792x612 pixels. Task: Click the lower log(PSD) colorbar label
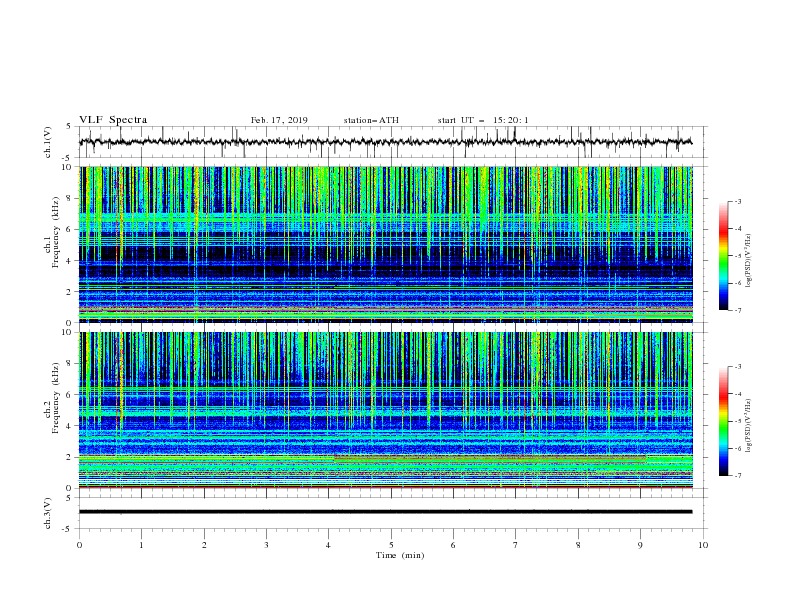(749, 426)
